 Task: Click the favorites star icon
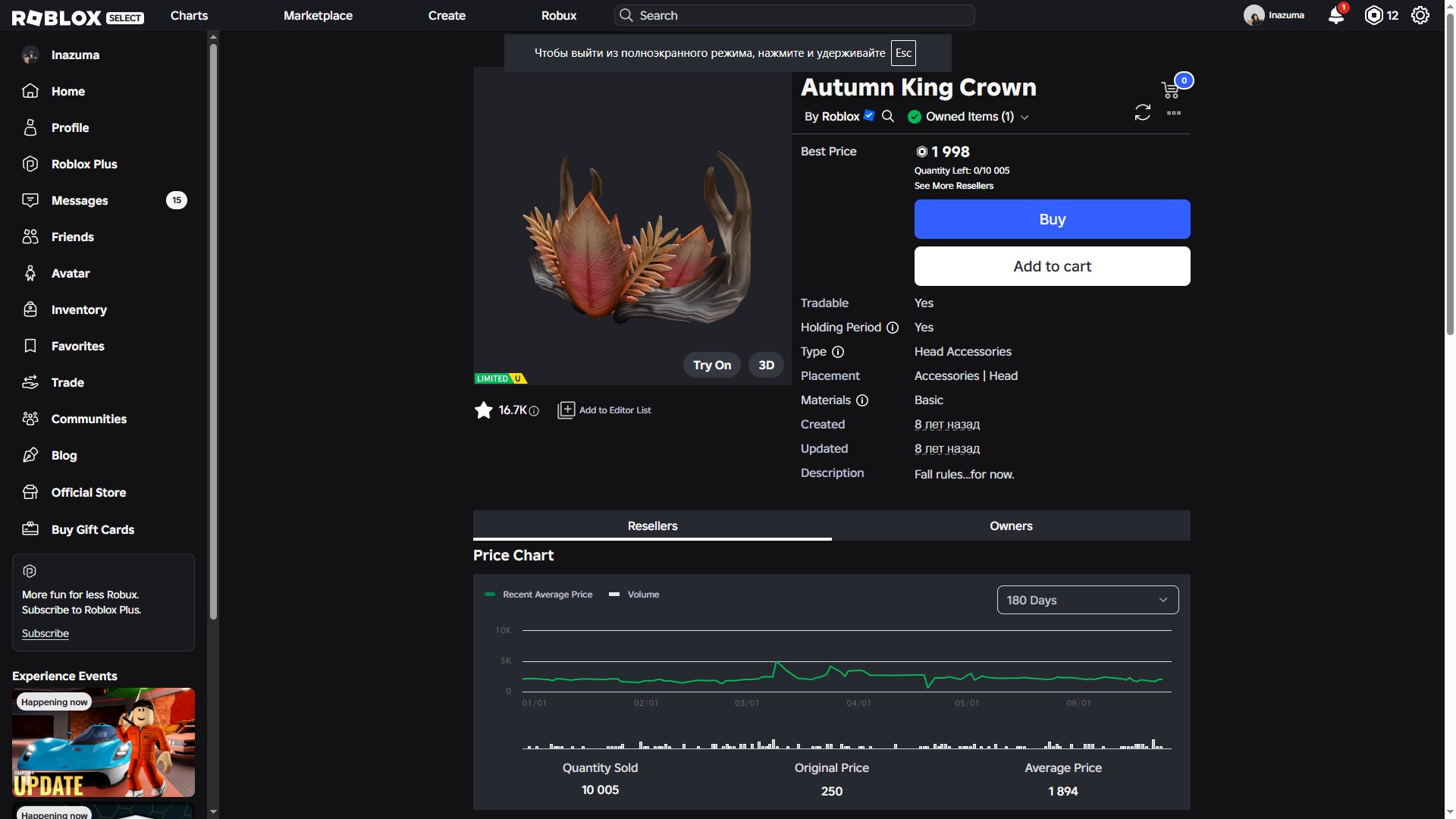483,410
